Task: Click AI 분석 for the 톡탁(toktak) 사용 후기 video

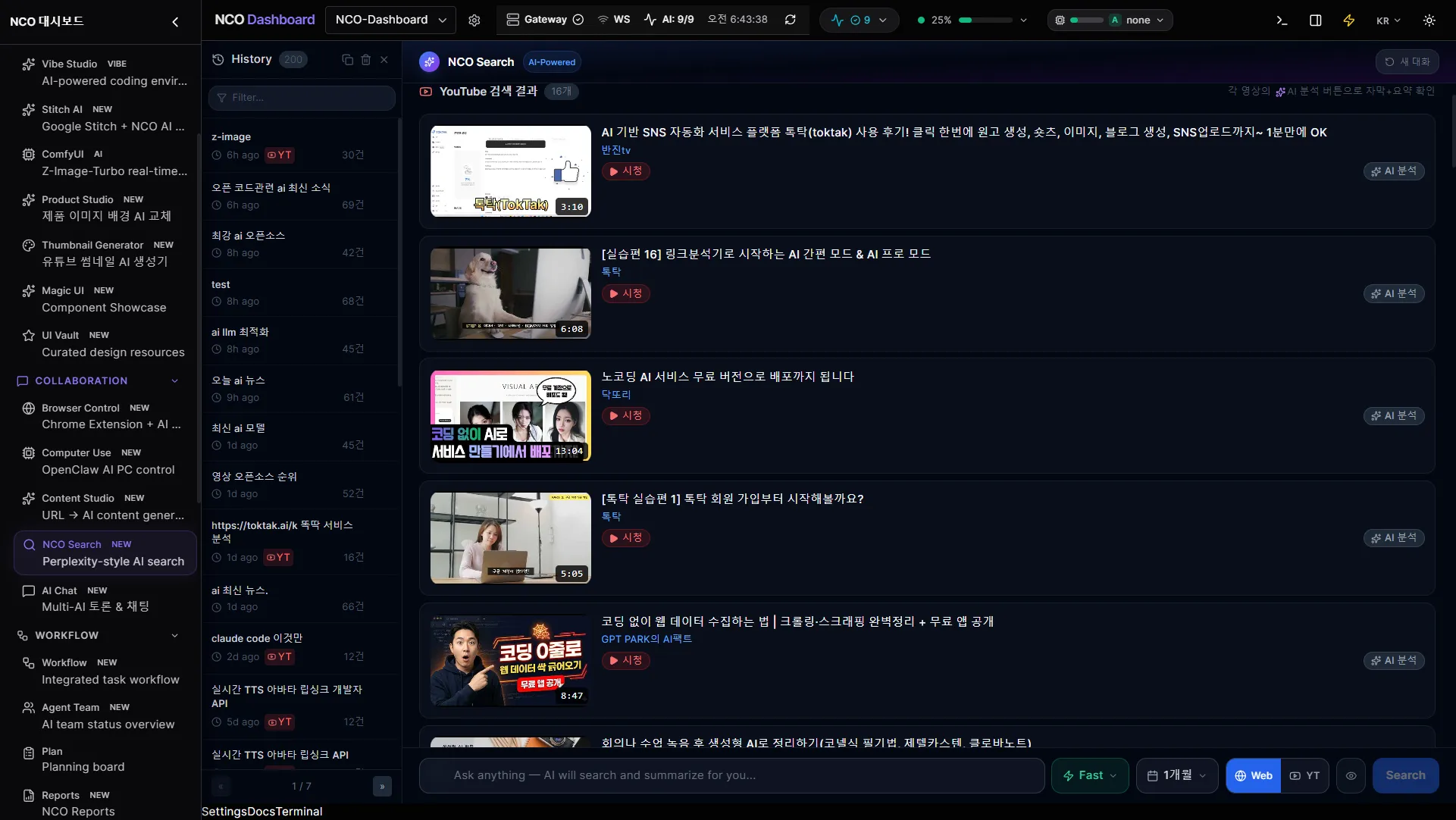Action: (x=1394, y=171)
